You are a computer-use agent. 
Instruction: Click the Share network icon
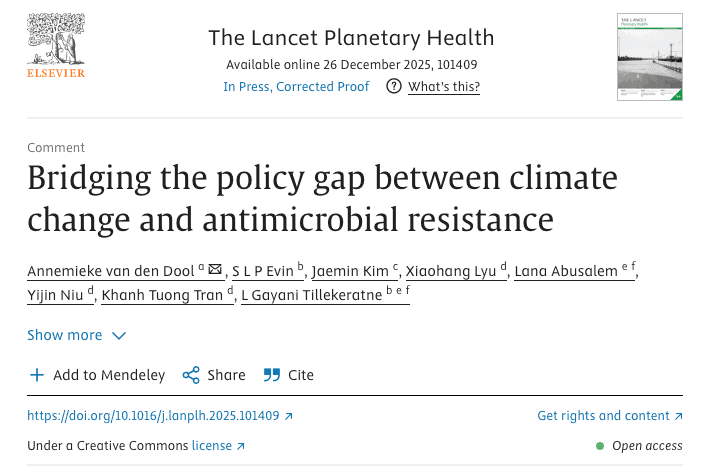point(191,375)
